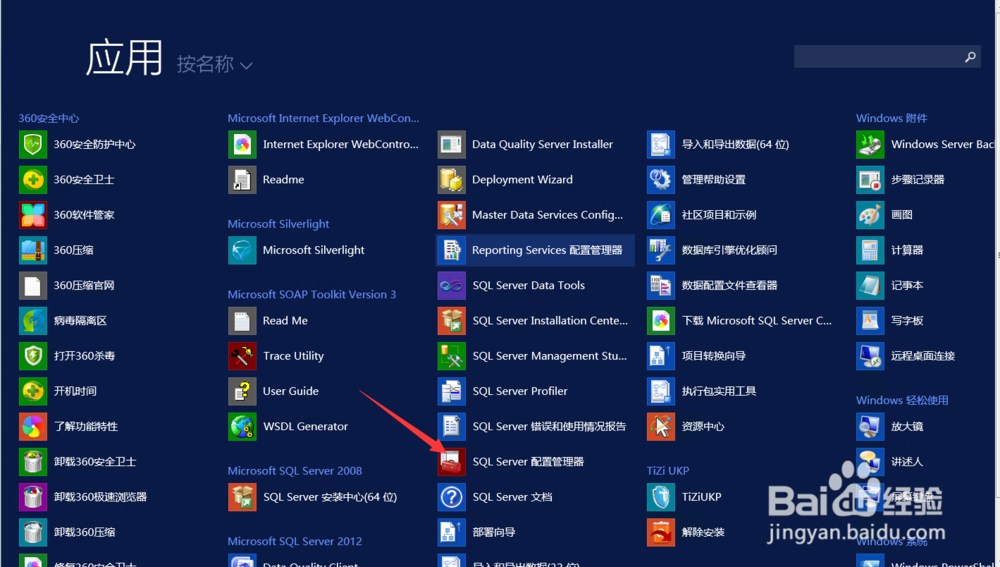Click the 卸载360极速浏览器 label
This screenshot has height=567, width=1000.
coord(100,497)
